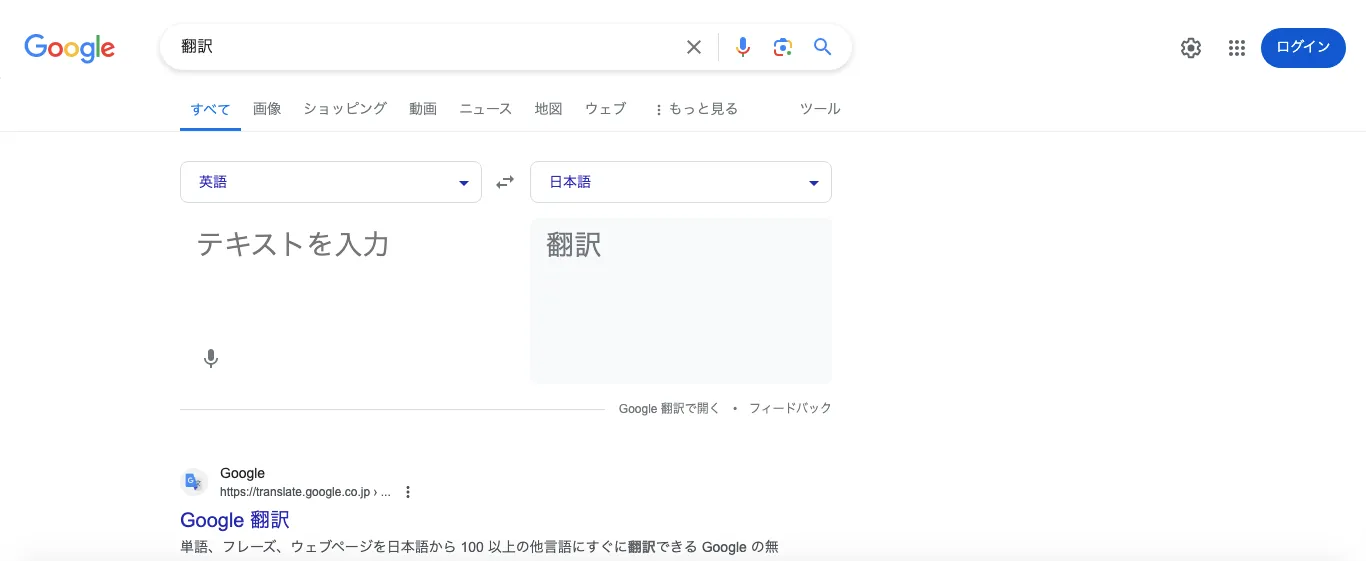
Task: Switch to the 画像 tab
Action: point(267,109)
